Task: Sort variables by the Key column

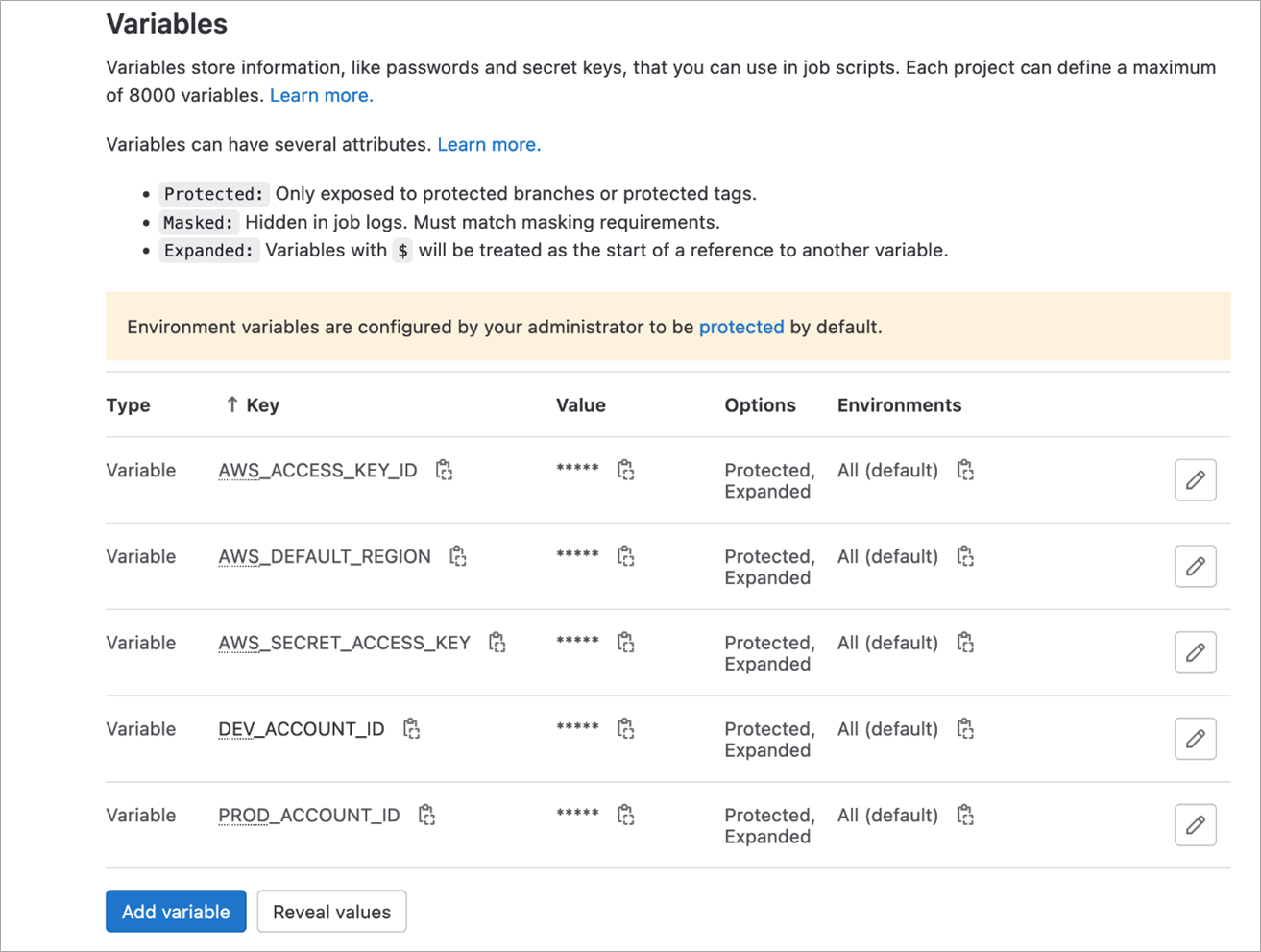Action: 253,405
